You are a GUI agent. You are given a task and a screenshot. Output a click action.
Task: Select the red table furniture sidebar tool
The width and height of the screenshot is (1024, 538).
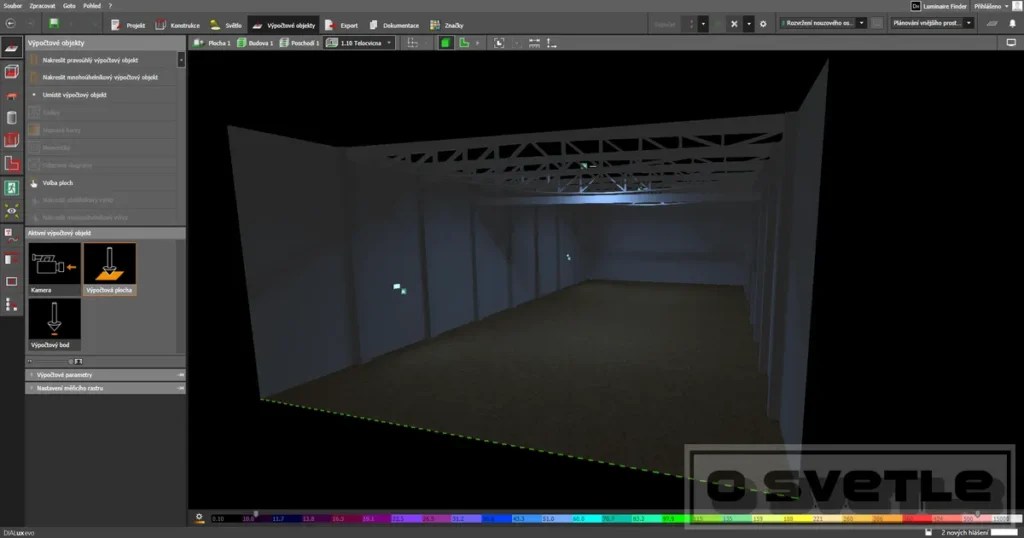point(11,95)
